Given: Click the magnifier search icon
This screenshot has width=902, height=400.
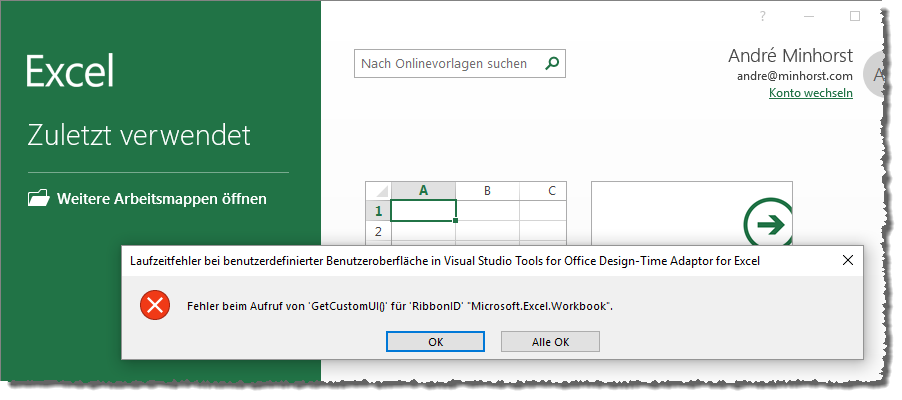Looking at the screenshot, I should coord(552,63).
